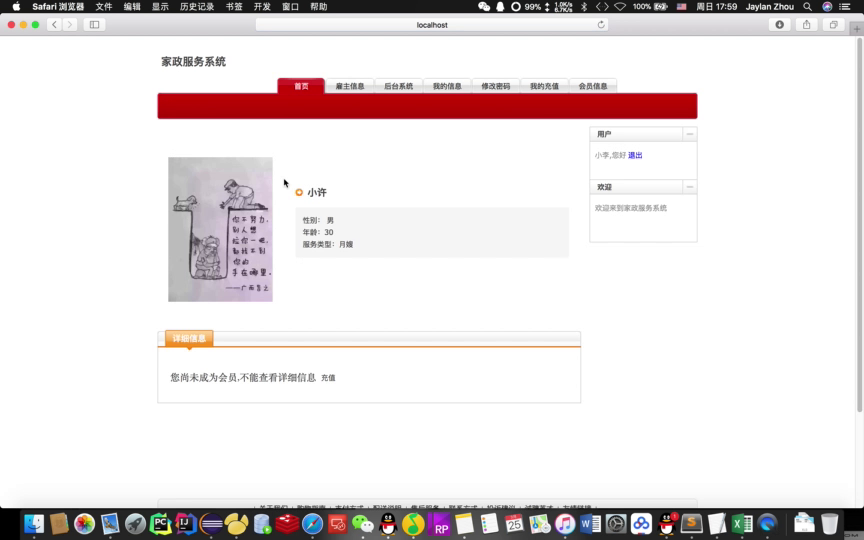Viewport: 864px width, 540px height.
Task: Open Finder from the Dock
Action: [34, 524]
